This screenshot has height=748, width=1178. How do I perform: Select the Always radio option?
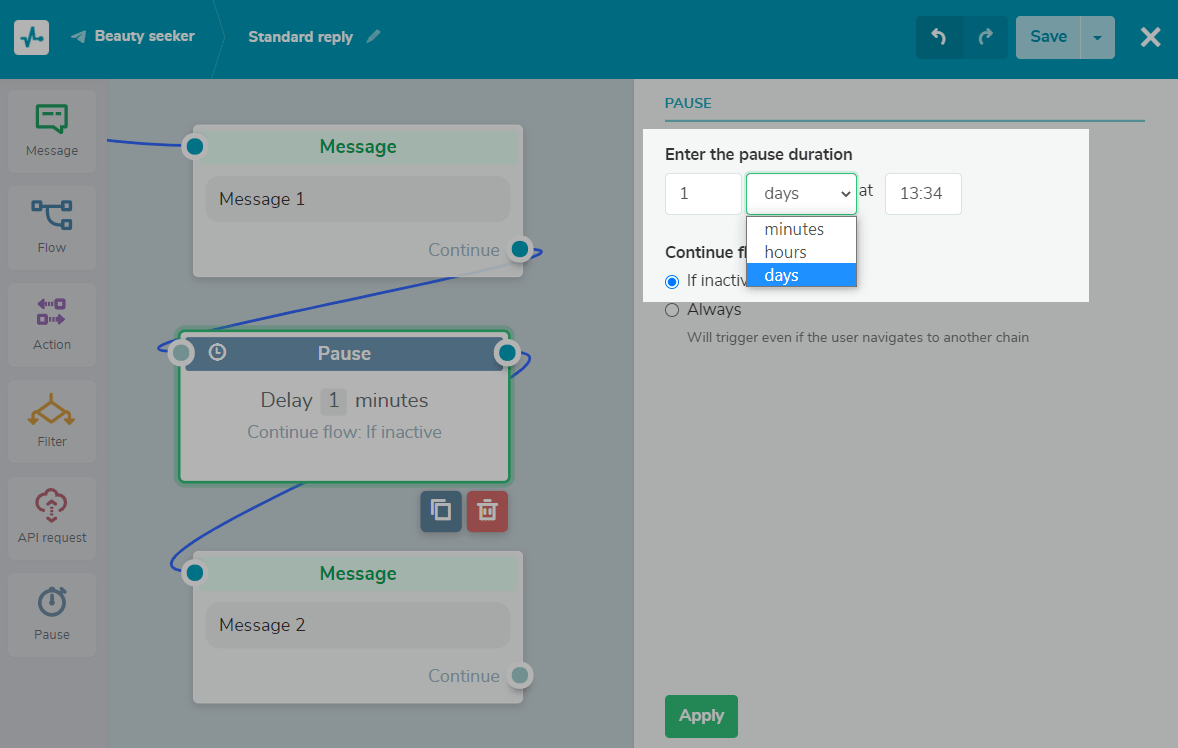[672, 310]
